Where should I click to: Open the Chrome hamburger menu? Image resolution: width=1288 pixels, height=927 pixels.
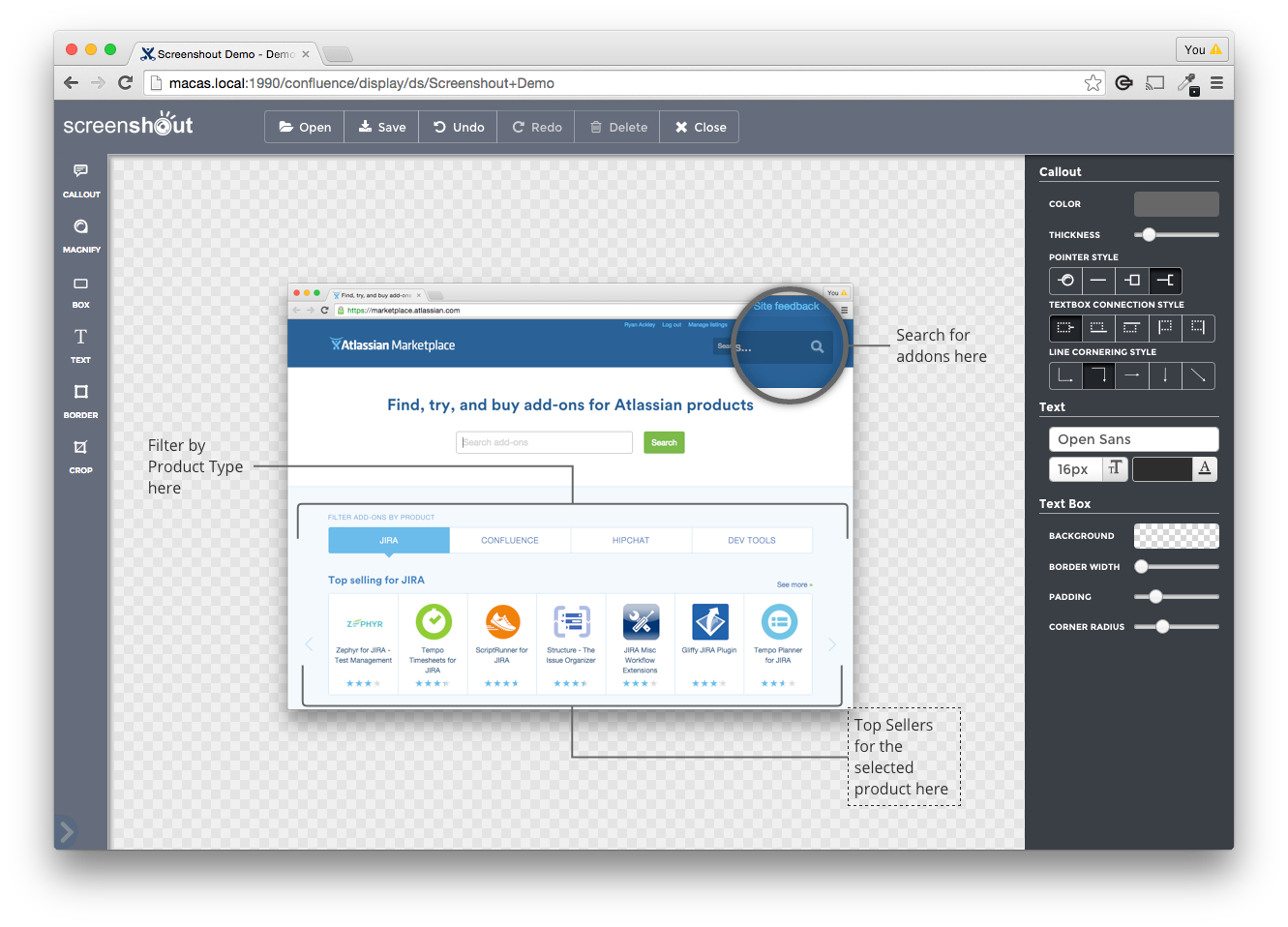pos(1216,83)
